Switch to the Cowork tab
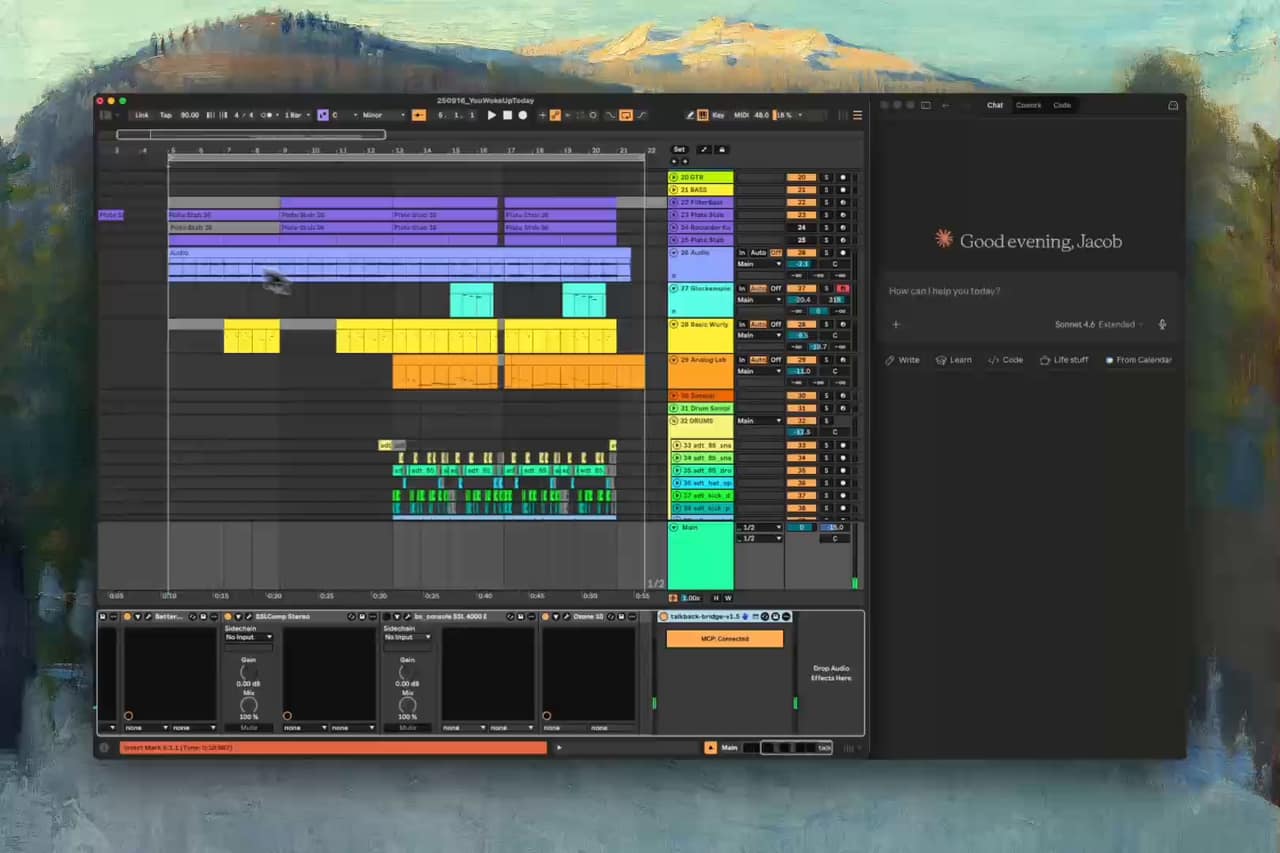Screen dimensions: 1280x853 pos(1028,105)
